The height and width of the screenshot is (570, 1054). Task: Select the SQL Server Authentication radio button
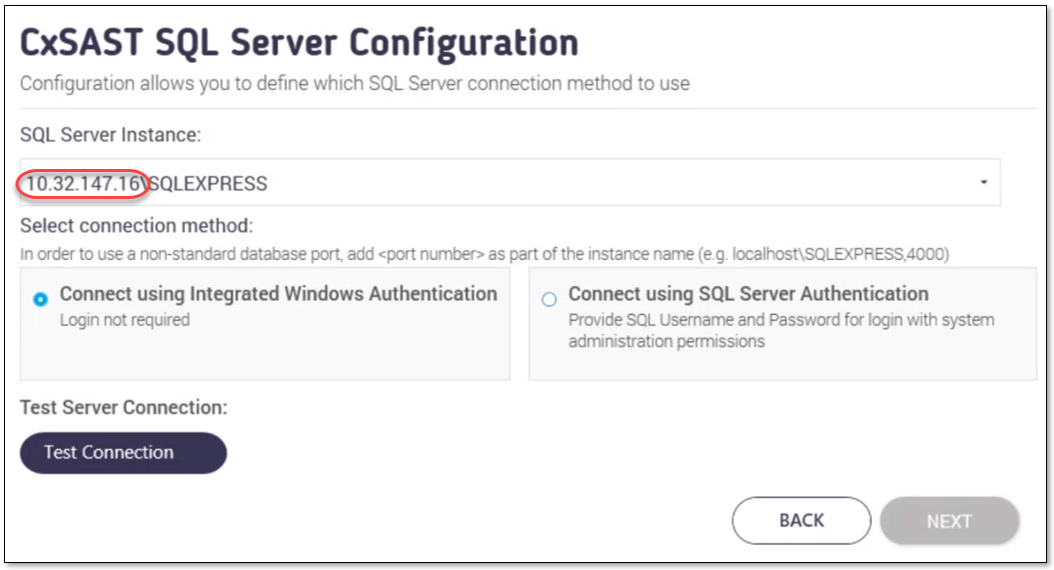click(548, 299)
